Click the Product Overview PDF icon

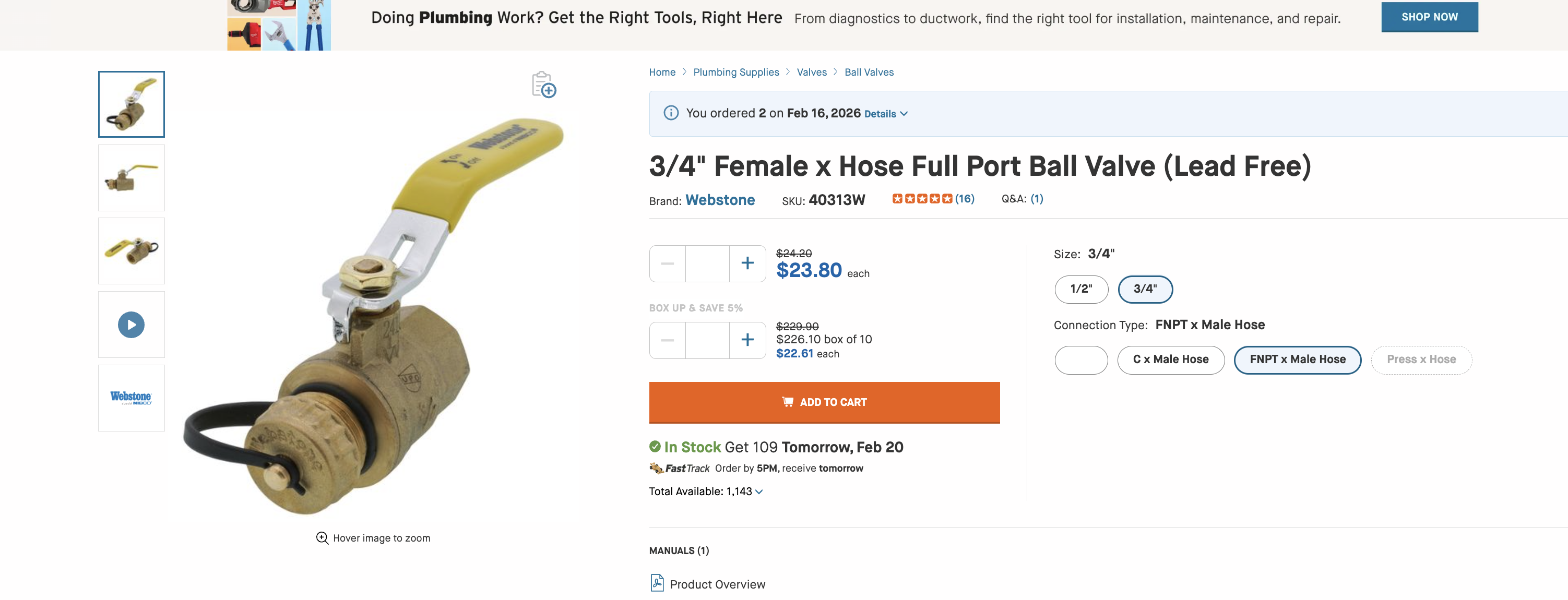657,583
